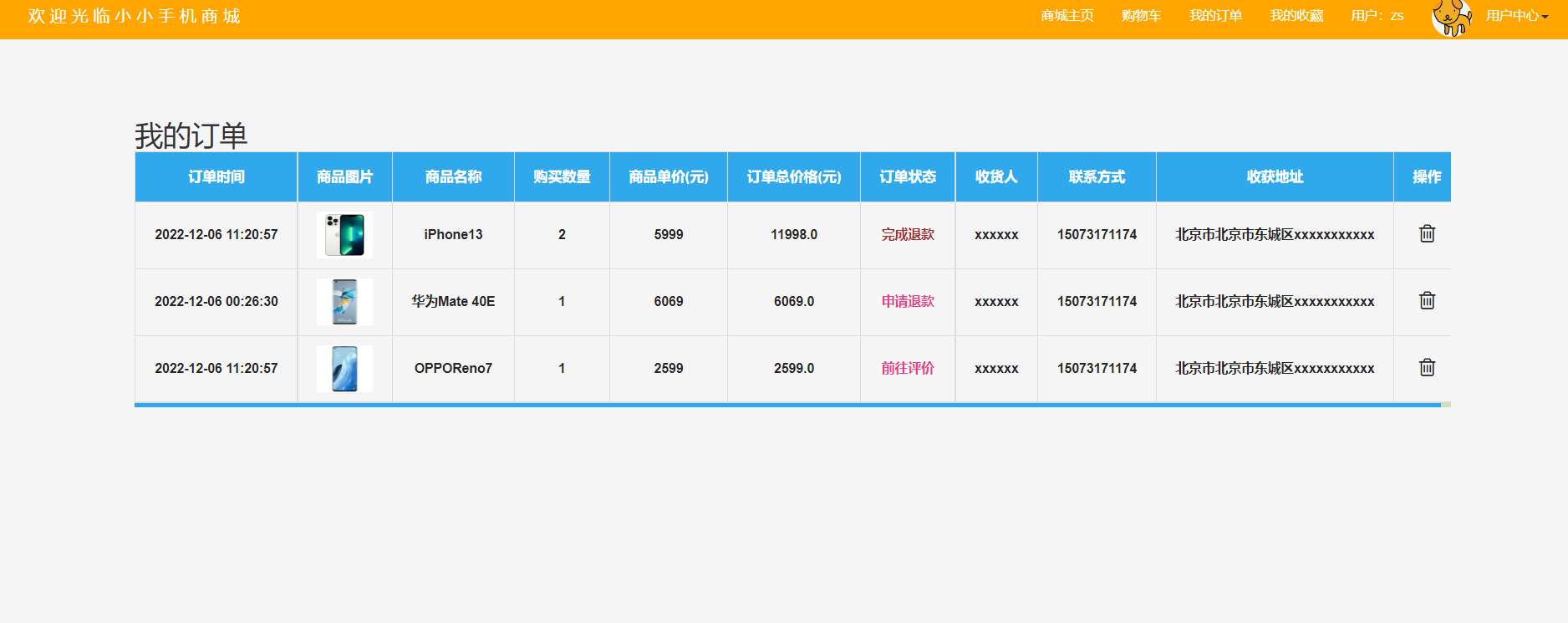The width and height of the screenshot is (1568, 623).
Task: Open 我的收藏 in the top navigation
Action: 1296,16
